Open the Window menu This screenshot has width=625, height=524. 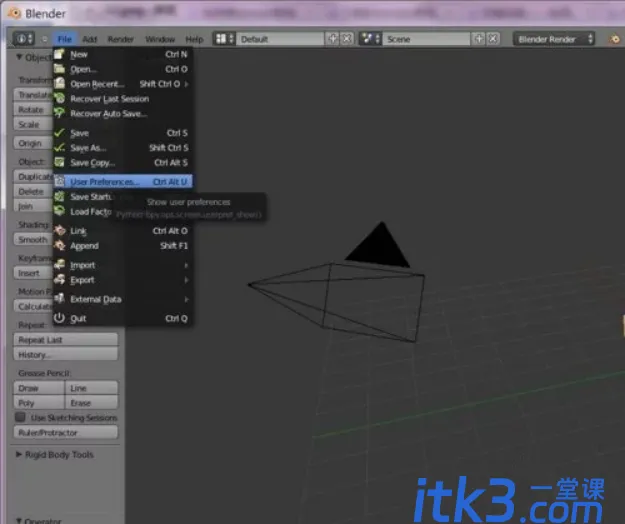click(160, 39)
